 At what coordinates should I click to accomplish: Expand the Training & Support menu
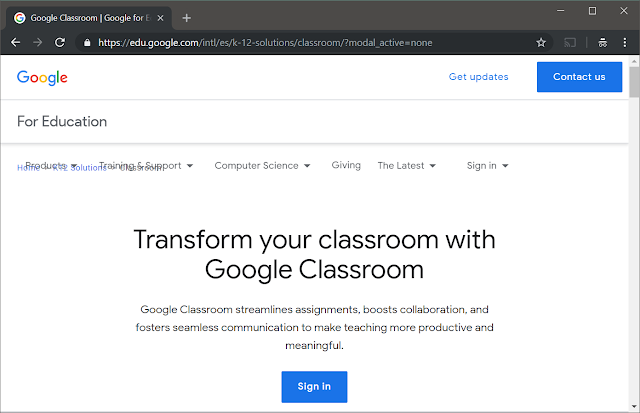click(x=146, y=165)
